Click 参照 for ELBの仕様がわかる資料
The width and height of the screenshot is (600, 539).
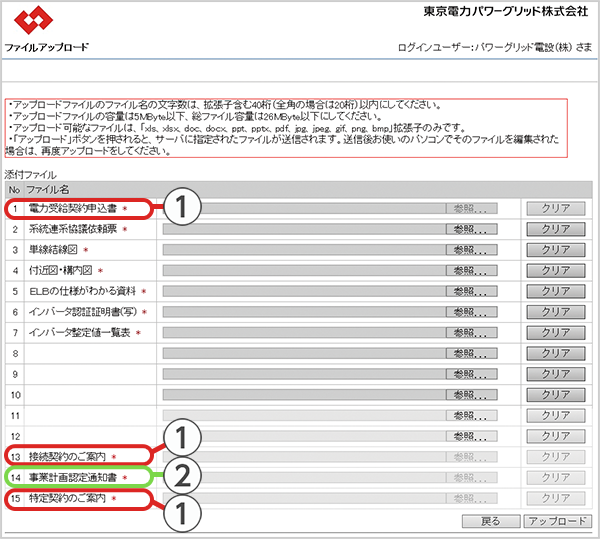coord(471,291)
